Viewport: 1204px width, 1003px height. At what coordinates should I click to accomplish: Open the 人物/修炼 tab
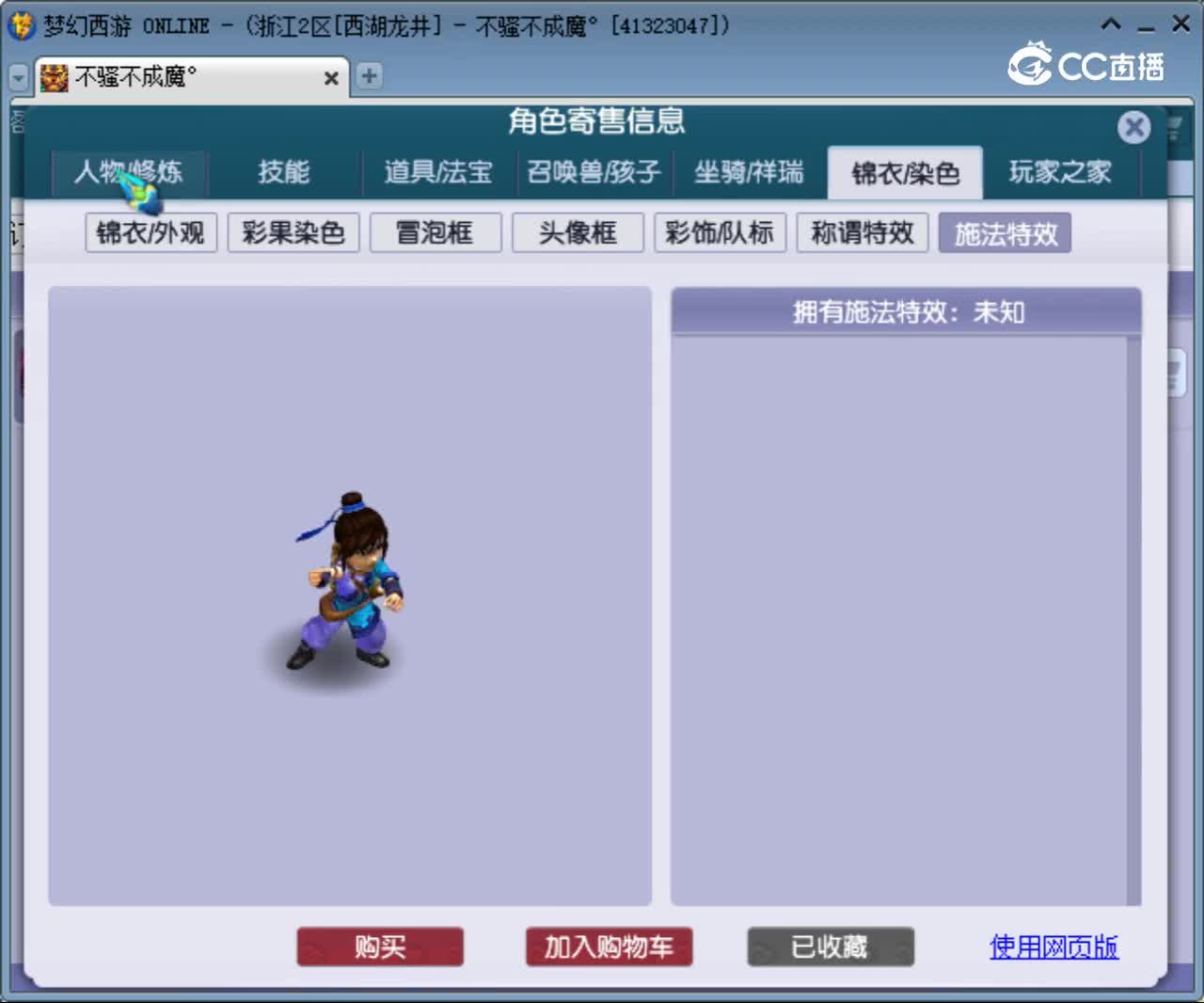(x=129, y=172)
